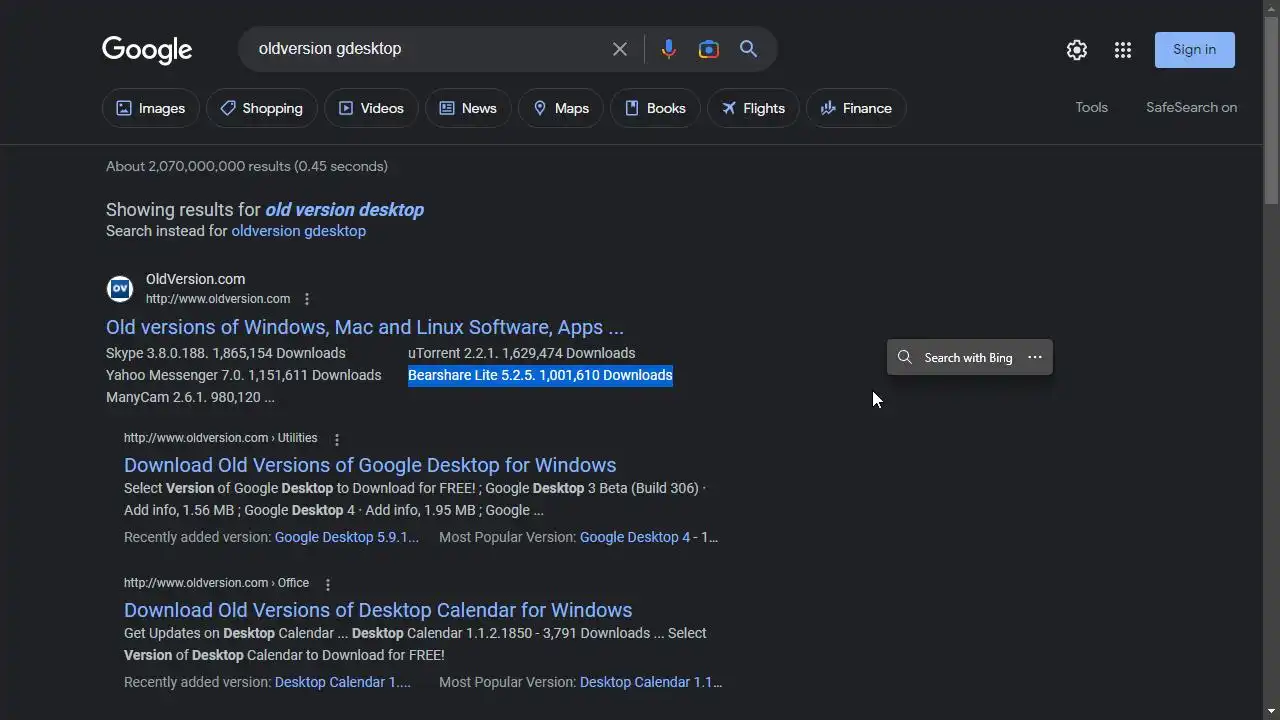Switch to Finance results tab
This screenshot has width=1280, height=720.
point(856,108)
